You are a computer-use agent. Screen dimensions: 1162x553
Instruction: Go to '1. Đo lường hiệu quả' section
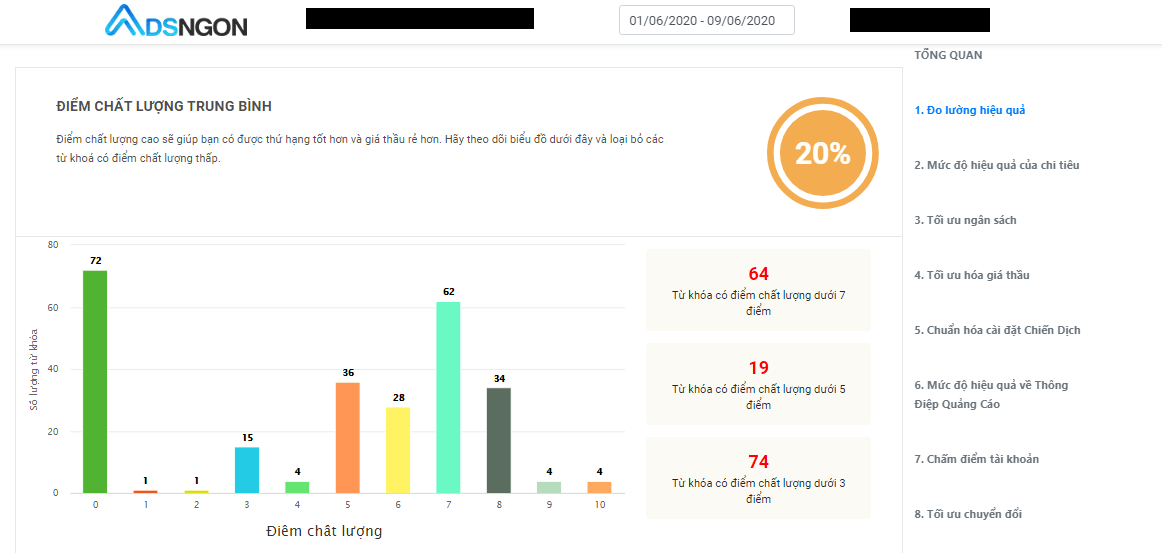970,110
